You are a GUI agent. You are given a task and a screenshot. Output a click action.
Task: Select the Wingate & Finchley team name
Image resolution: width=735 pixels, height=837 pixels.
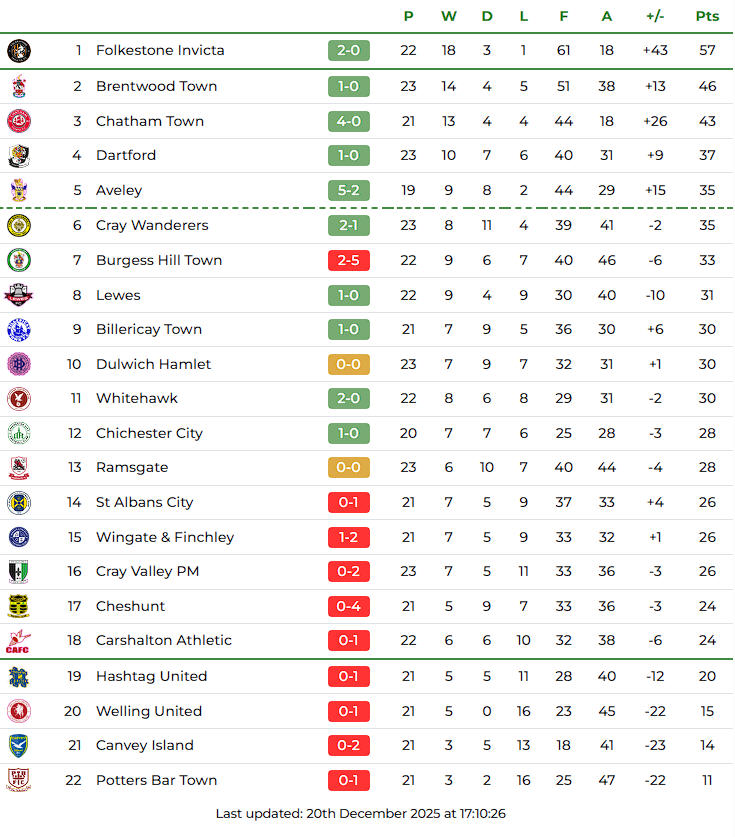click(x=165, y=537)
